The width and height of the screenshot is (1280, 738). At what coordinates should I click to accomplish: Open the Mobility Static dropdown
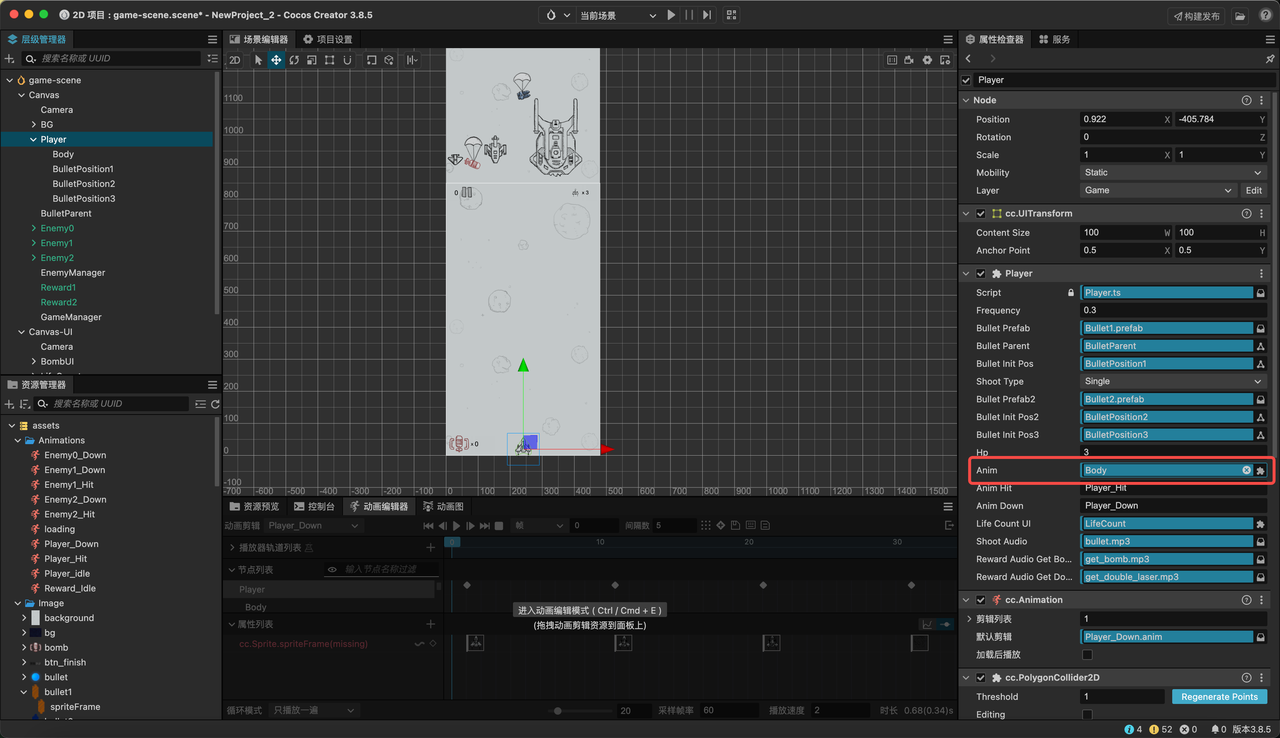click(x=1174, y=172)
